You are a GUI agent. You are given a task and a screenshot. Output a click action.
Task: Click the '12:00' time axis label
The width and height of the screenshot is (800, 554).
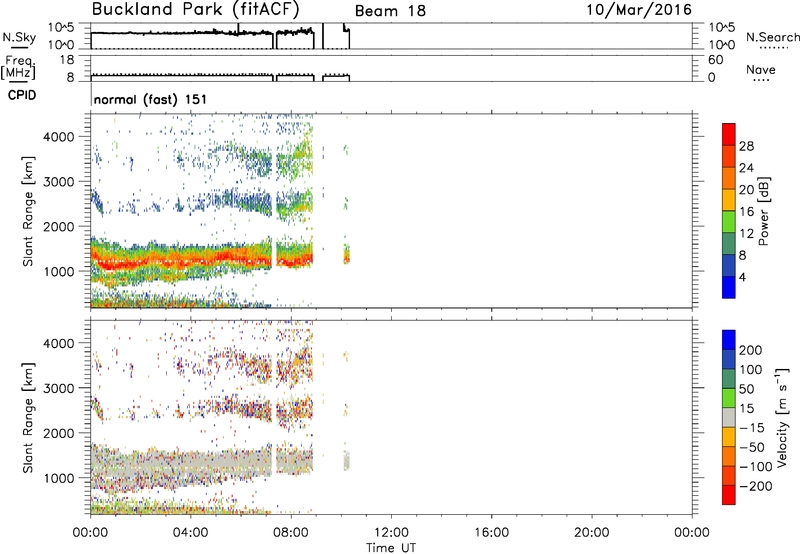[391, 533]
